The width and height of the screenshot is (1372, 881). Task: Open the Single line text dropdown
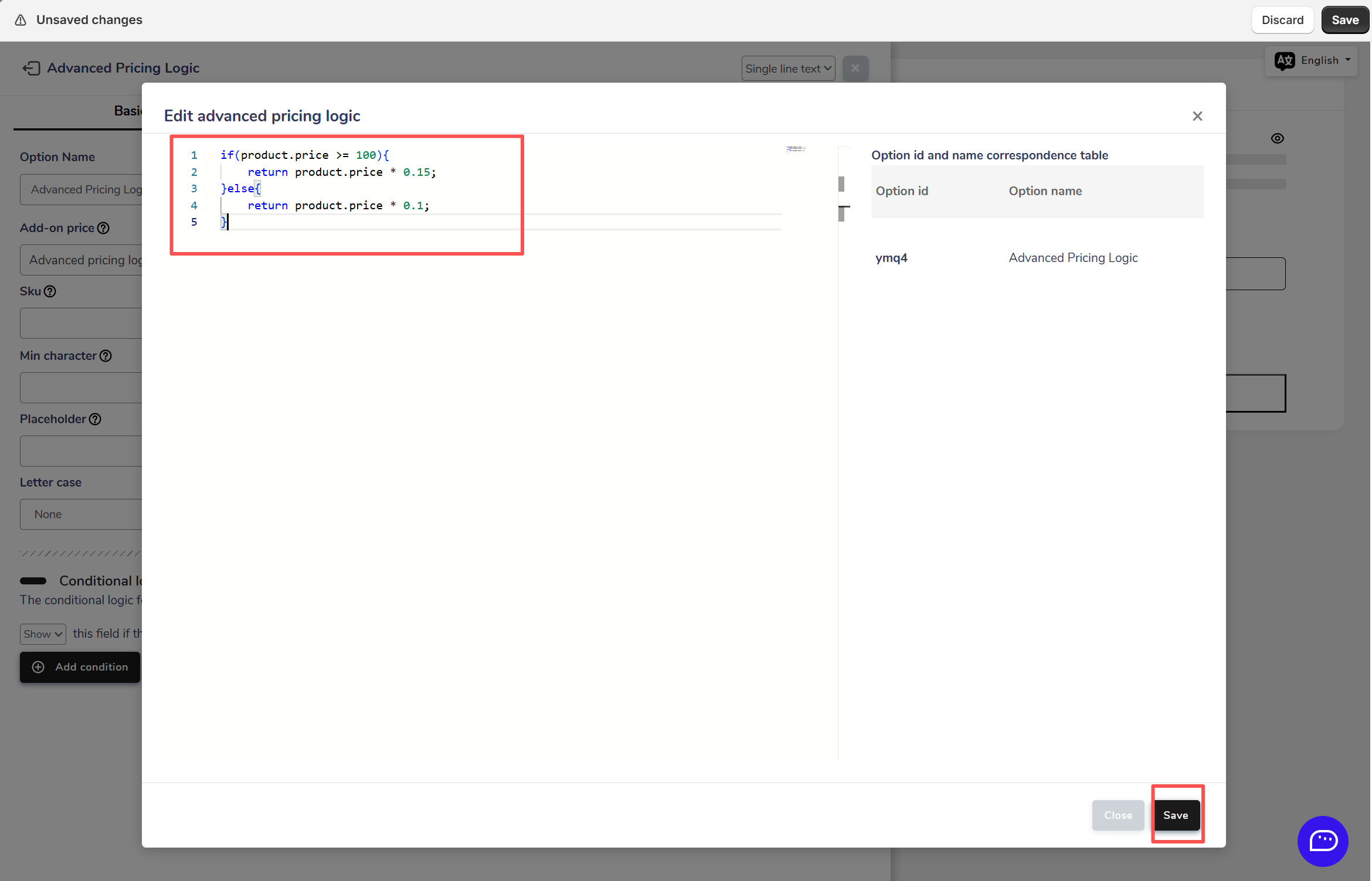[788, 69]
